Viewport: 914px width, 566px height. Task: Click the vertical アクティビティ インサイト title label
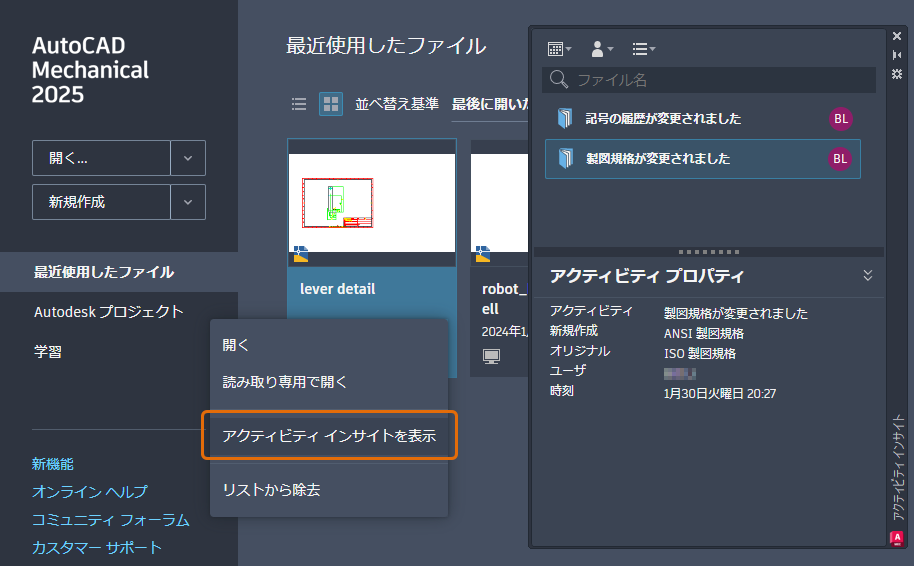tap(898, 467)
